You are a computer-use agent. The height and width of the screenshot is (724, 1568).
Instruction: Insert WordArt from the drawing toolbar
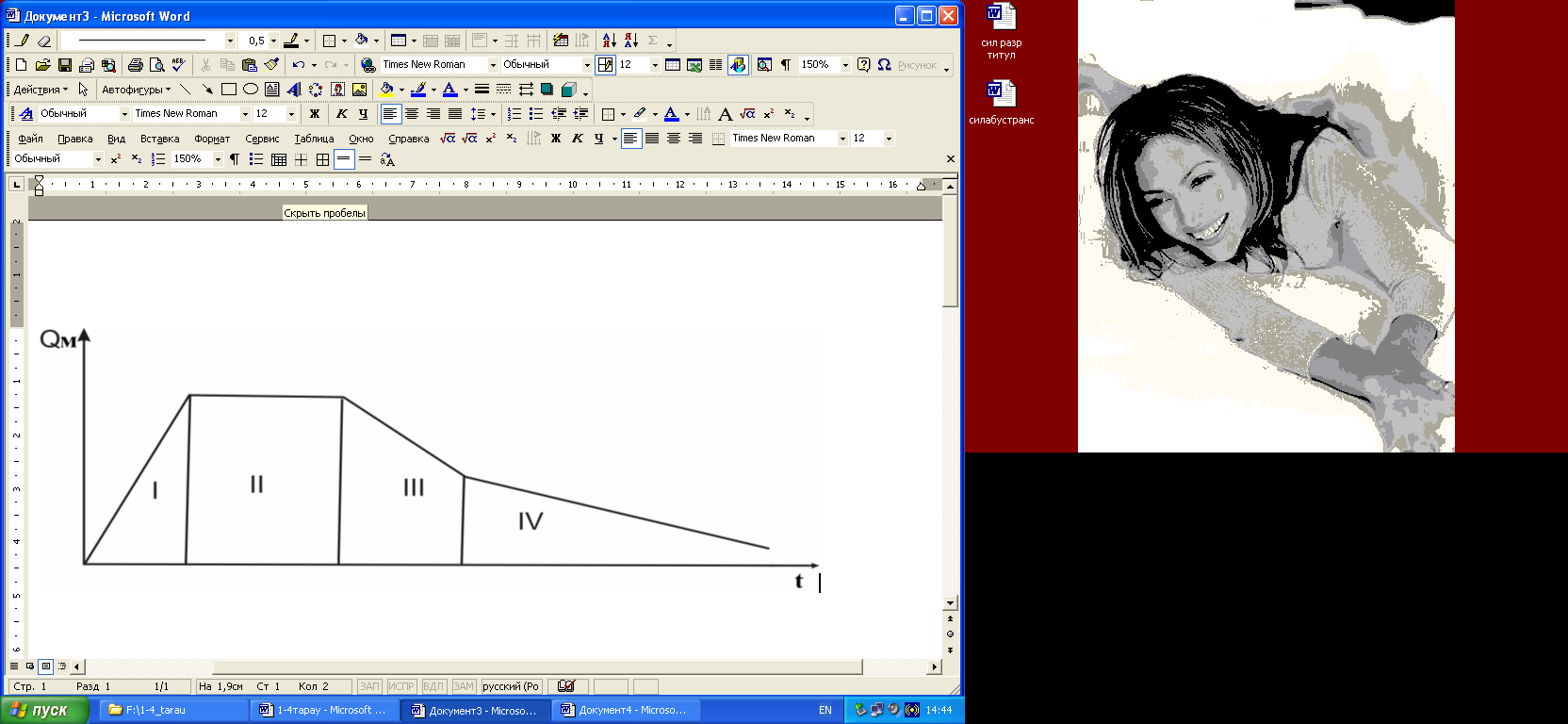click(294, 90)
